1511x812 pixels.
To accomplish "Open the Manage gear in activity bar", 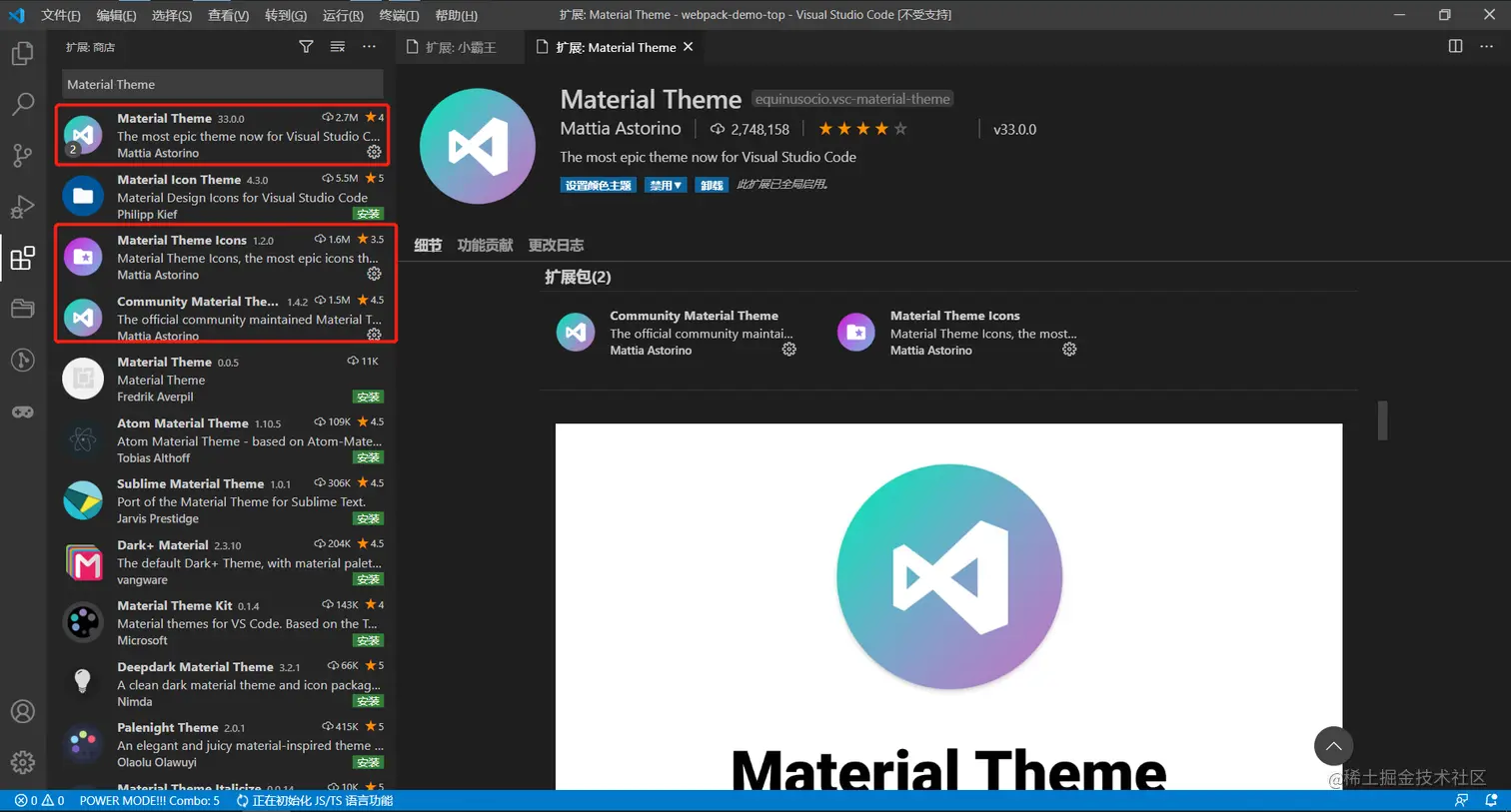I will 22,762.
